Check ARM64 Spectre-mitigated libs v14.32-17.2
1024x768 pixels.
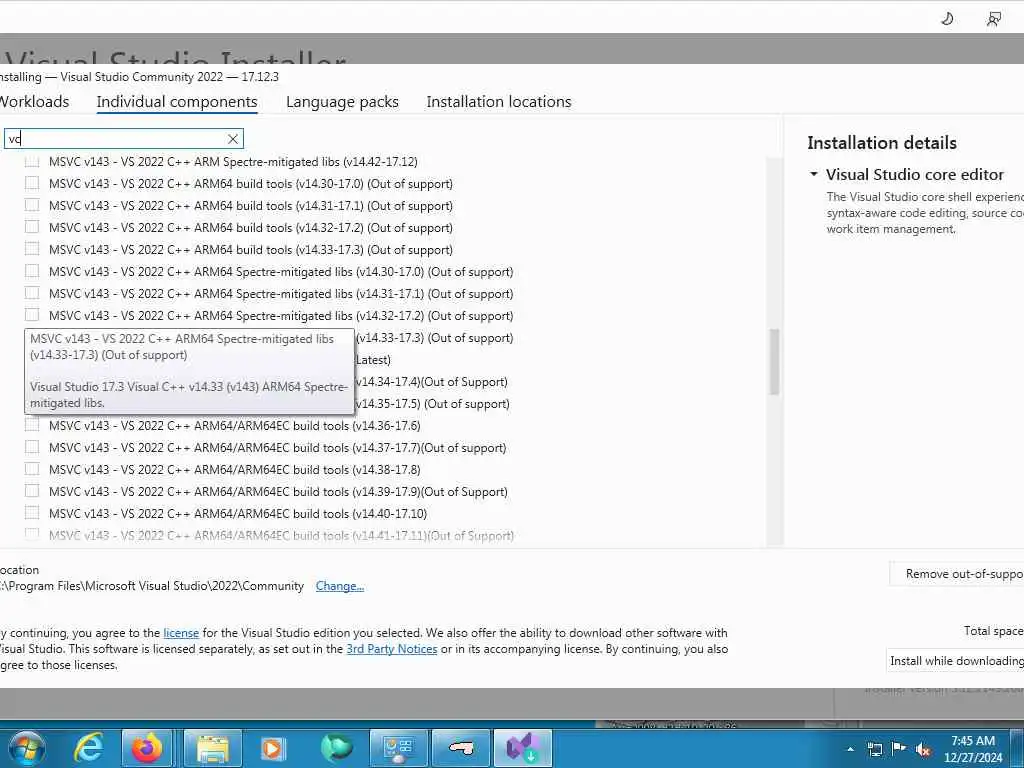[32, 315]
